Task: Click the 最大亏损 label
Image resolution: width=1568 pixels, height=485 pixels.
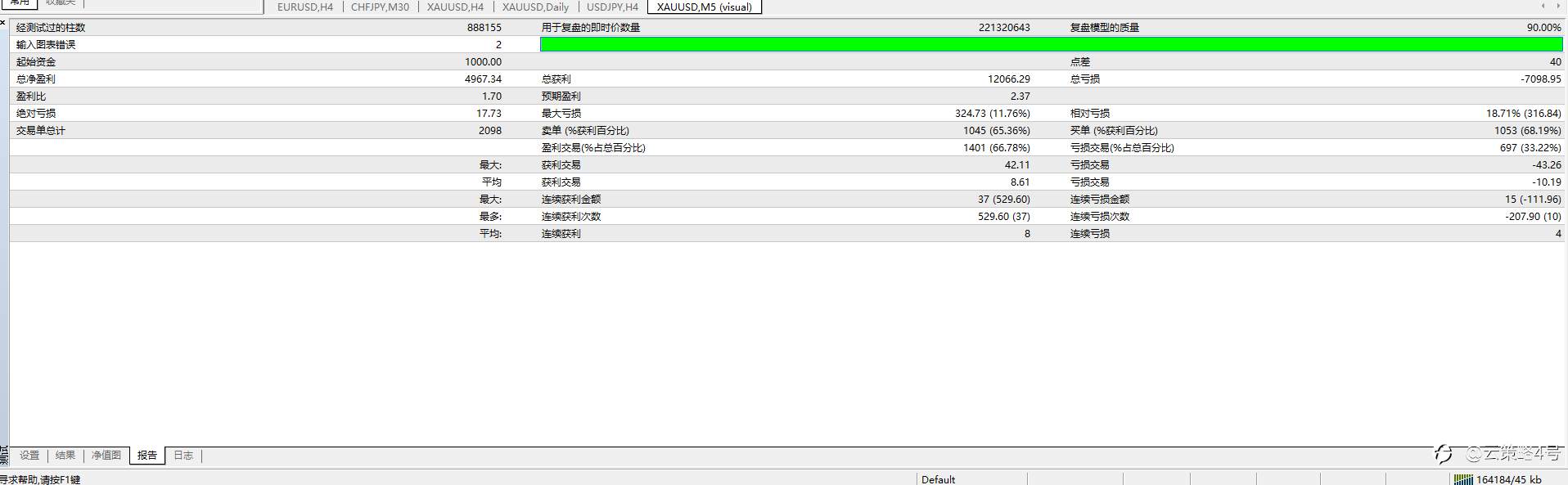Action: tap(561, 113)
